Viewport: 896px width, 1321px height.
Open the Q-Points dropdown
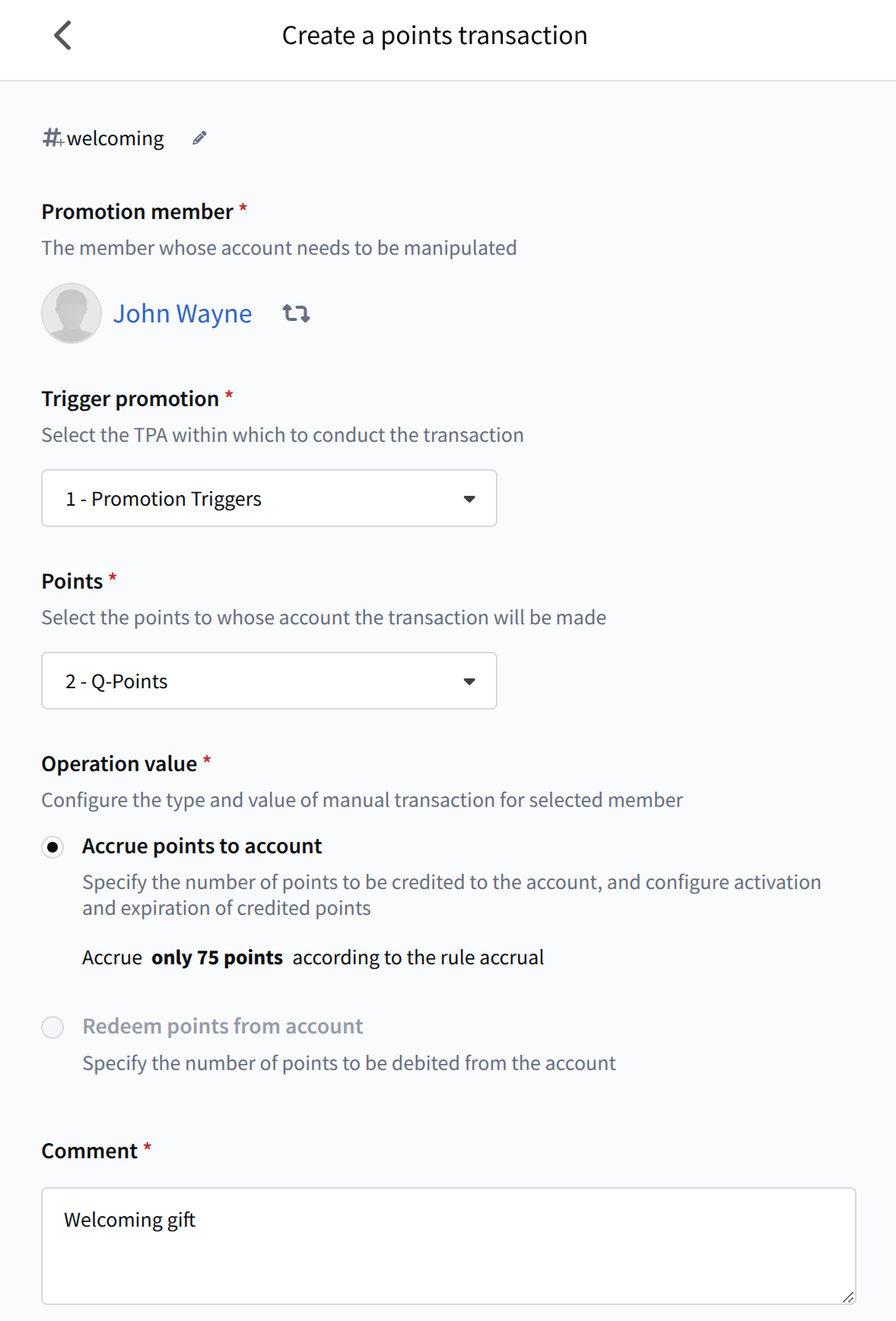tap(268, 681)
